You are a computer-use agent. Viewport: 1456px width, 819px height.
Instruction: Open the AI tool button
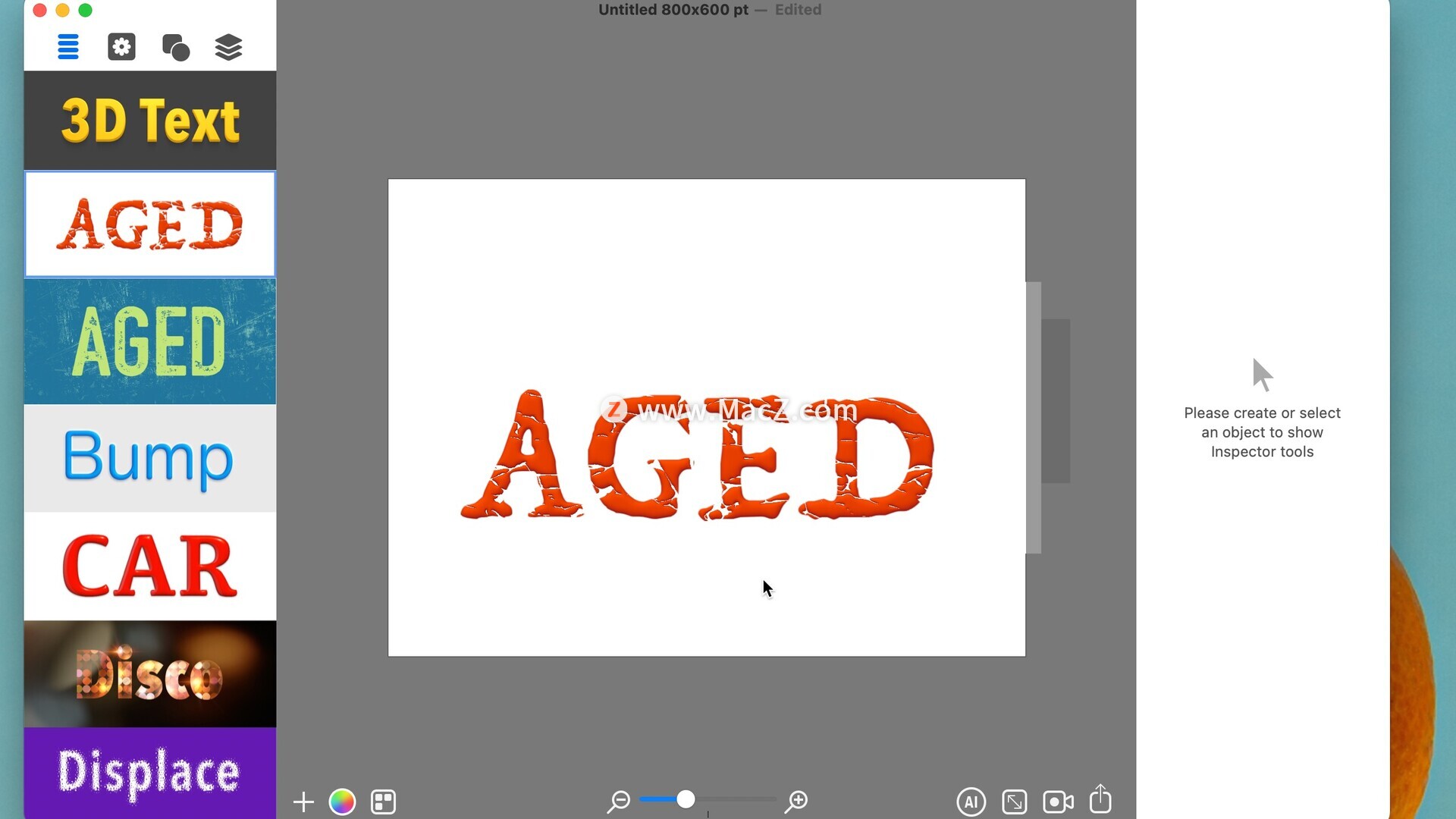pos(971,802)
